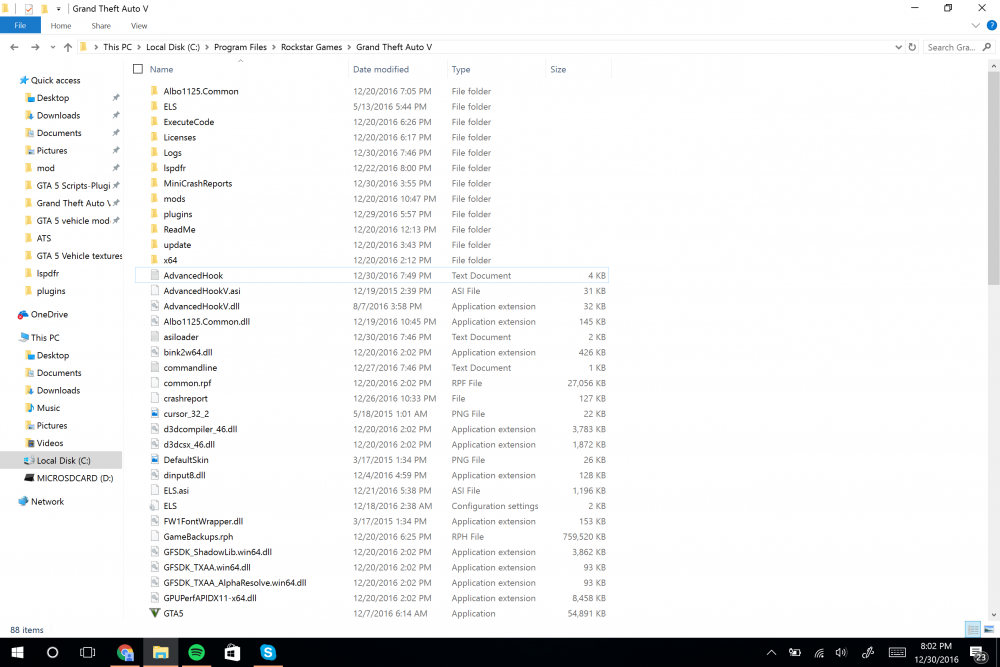The height and width of the screenshot is (667, 1000).
Task: Select OneDrive in the navigation pane
Action: tap(49, 314)
